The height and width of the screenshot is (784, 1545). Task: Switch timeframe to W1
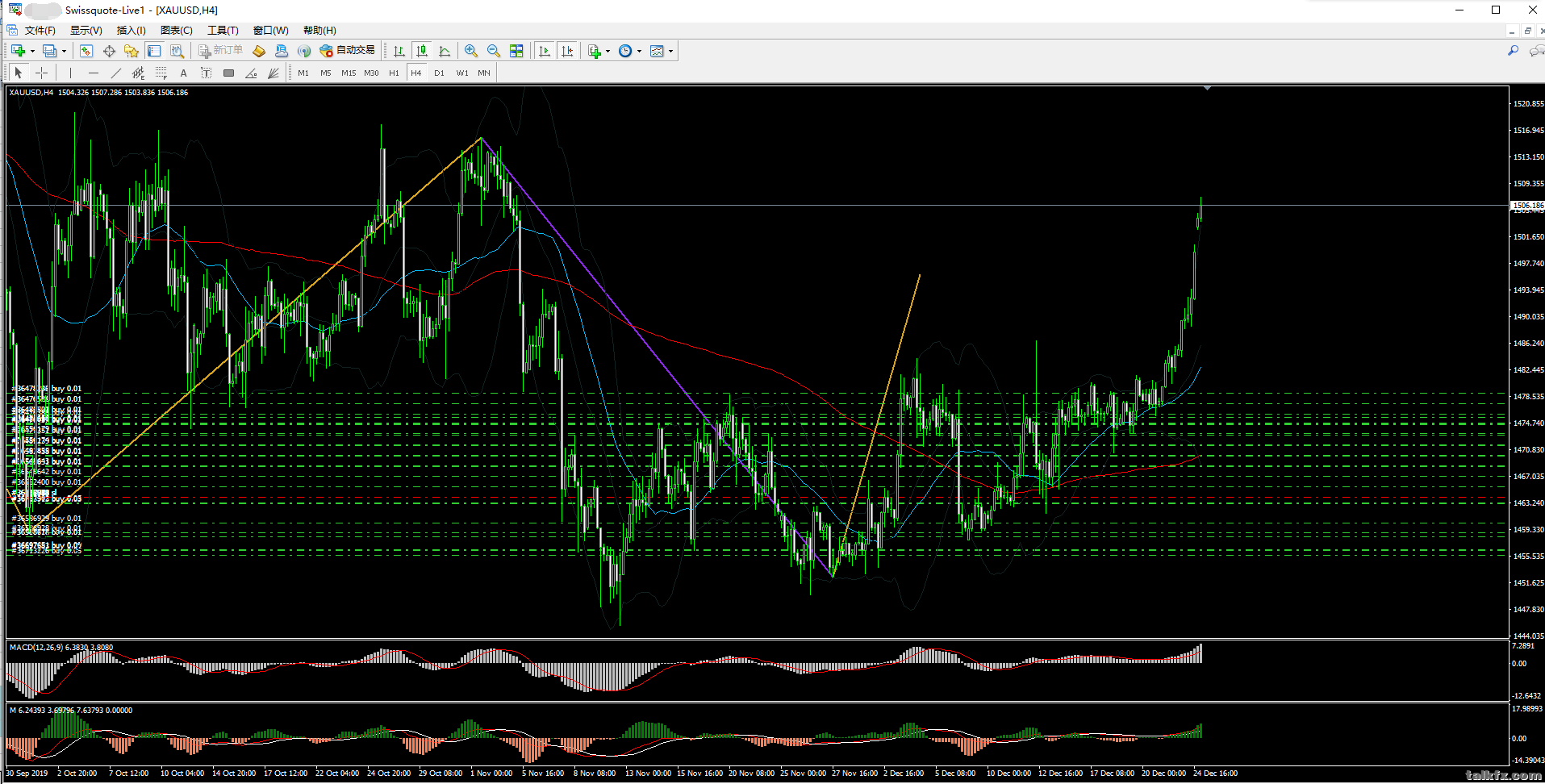click(462, 73)
